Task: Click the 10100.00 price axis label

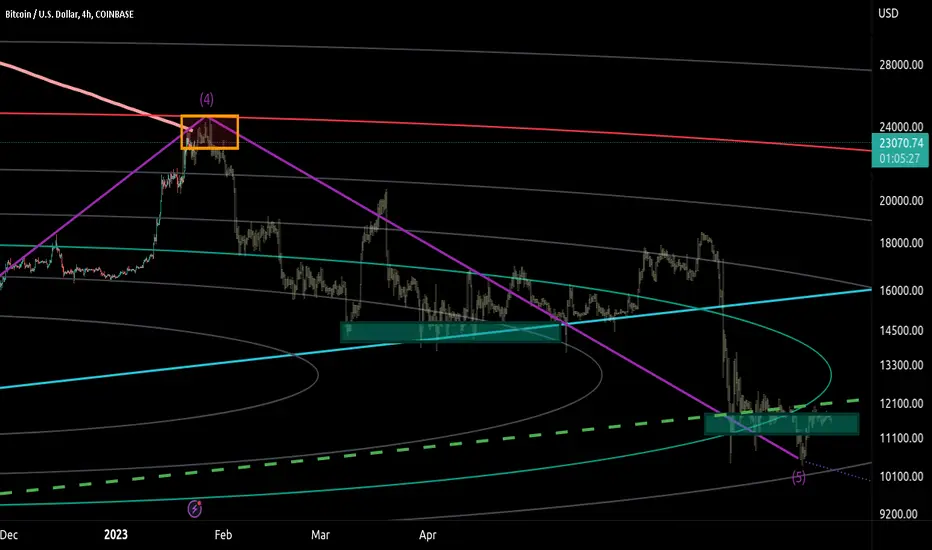Action: click(x=901, y=476)
